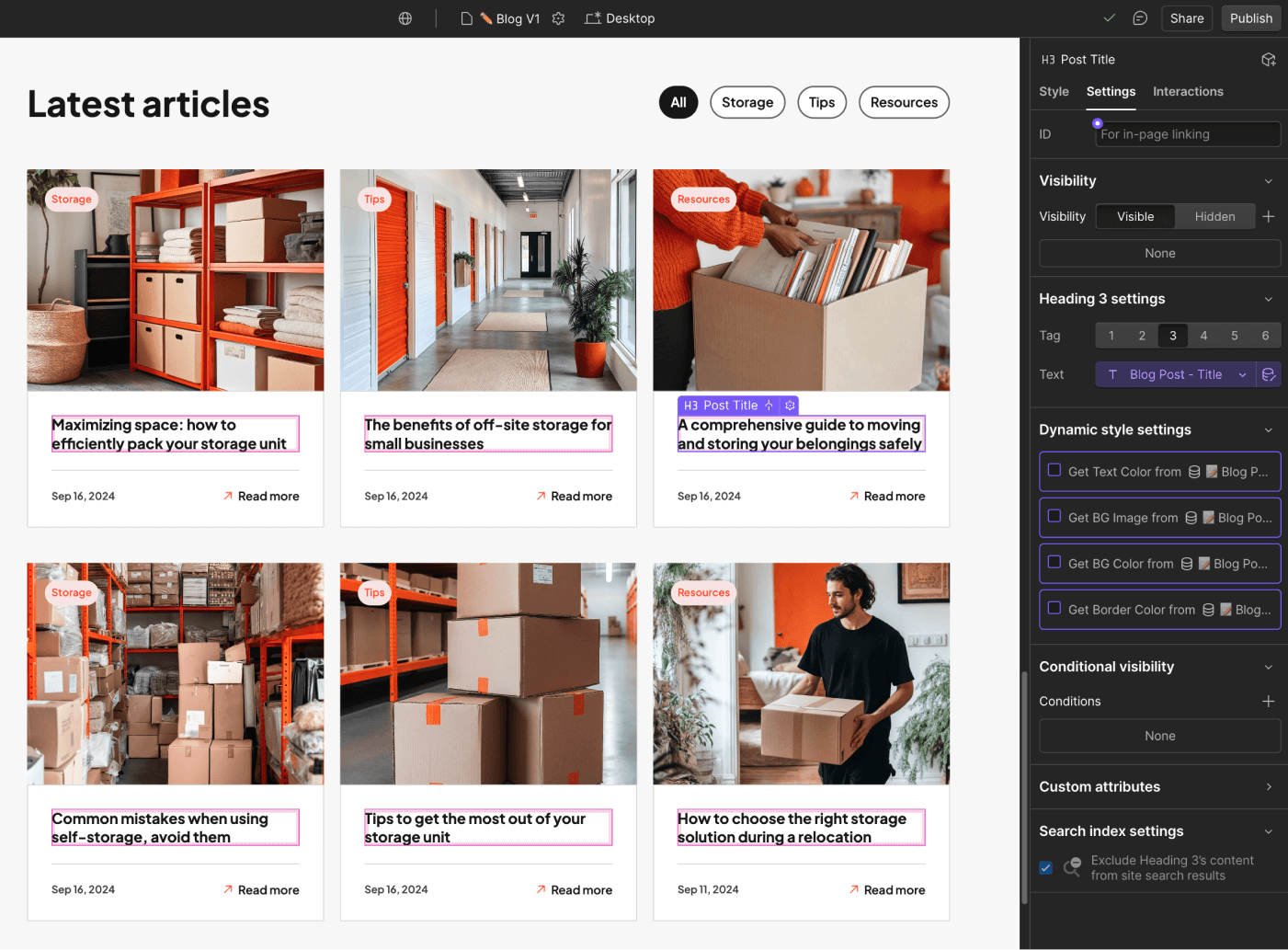Click the ID input field for in-page linking
Image resolution: width=1288 pixels, height=950 pixels.
[1188, 134]
